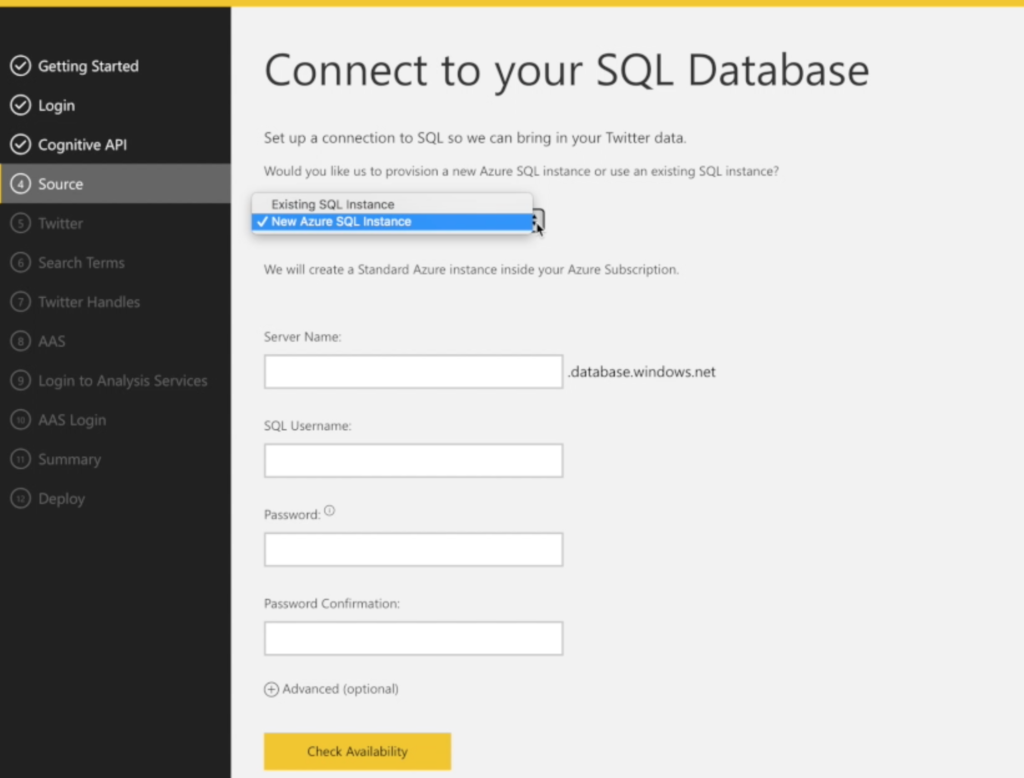Focus the Password Confirmation input field
This screenshot has width=1024, height=778.
coord(413,638)
